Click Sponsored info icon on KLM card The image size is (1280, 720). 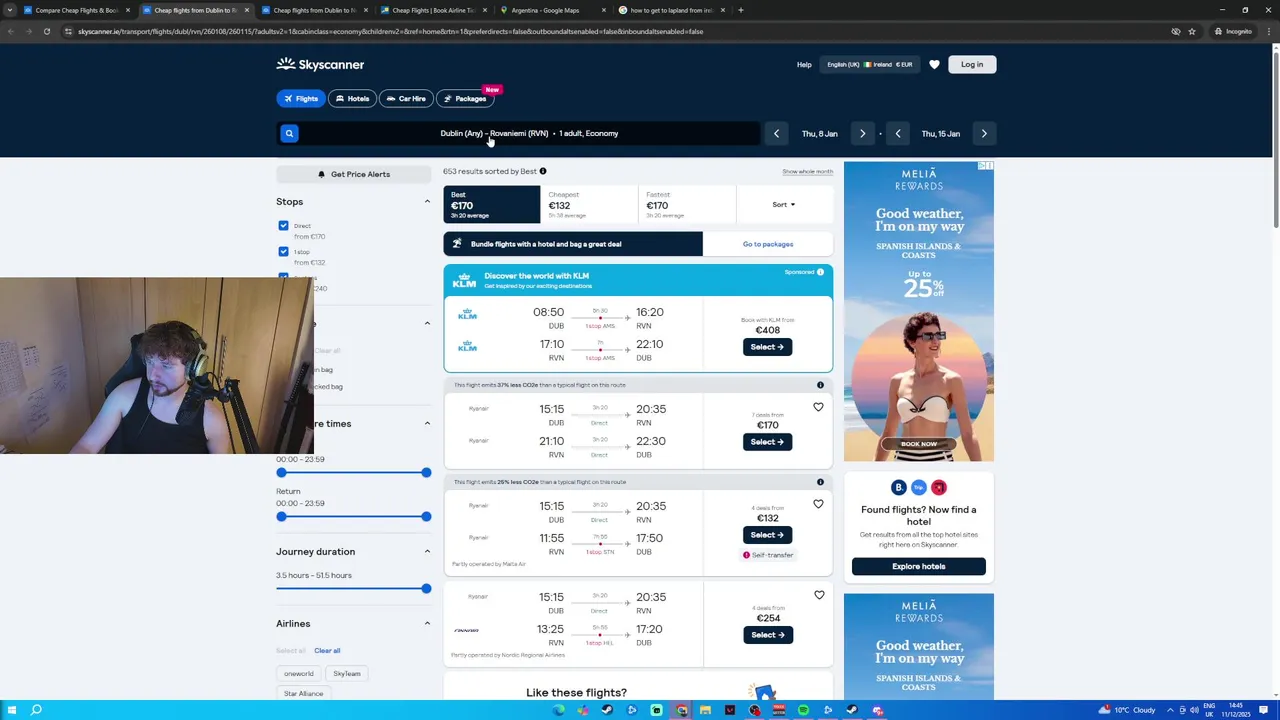tap(820, 272)
